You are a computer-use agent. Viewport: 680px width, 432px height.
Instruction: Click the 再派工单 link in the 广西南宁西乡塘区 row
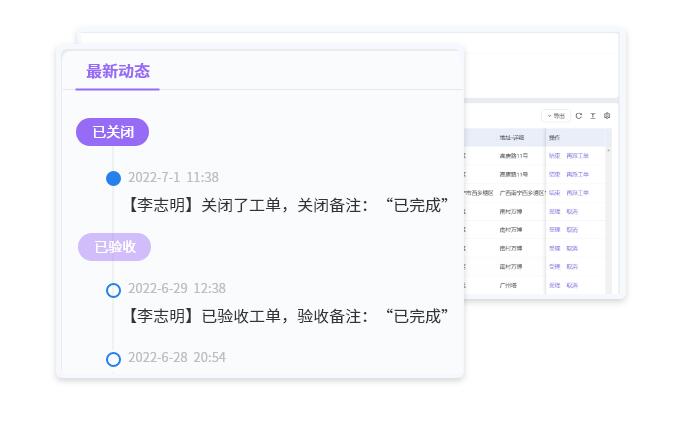pyautogui.click(x=577, y=193)
